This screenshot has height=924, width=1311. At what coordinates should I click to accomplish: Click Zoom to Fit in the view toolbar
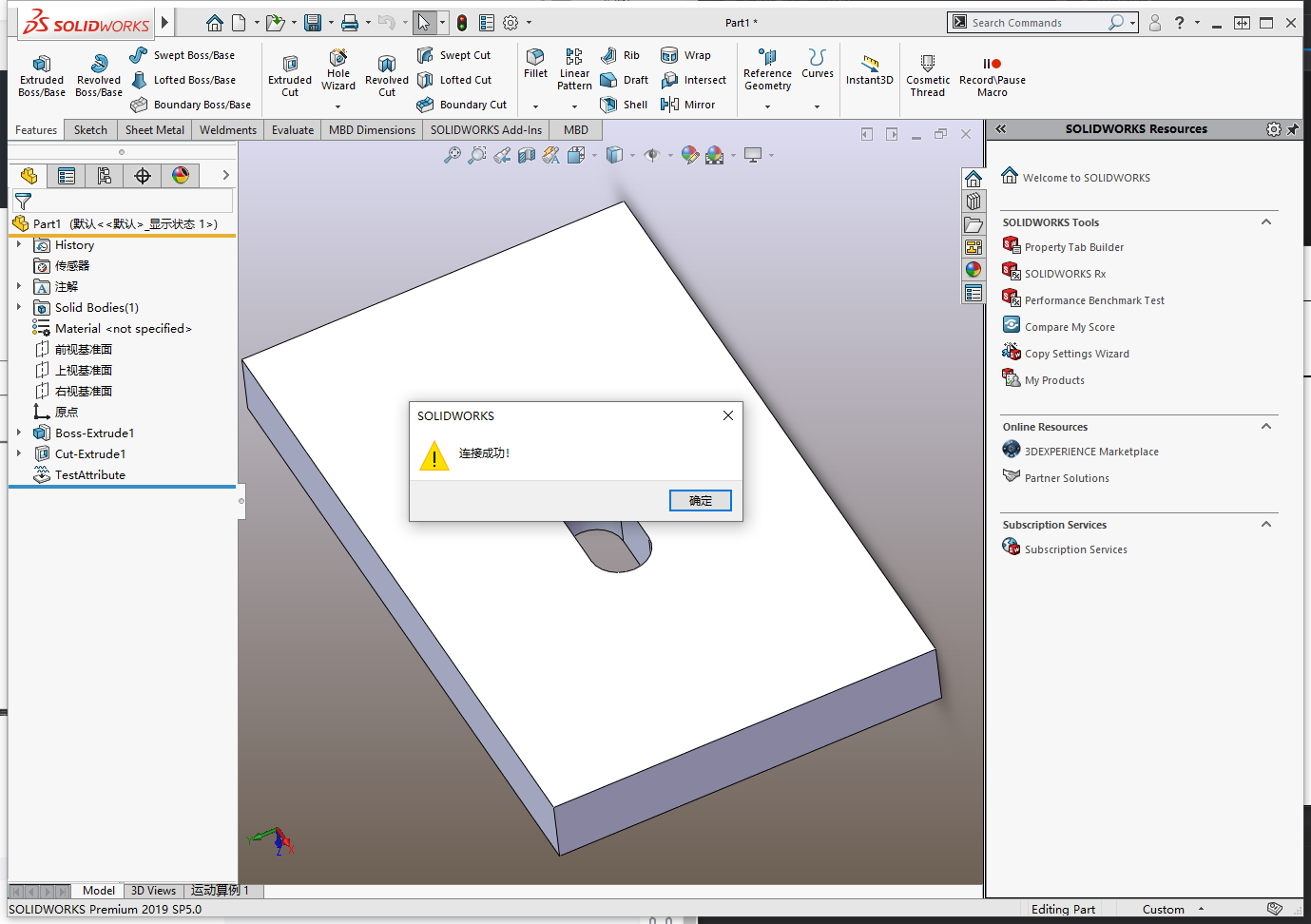tap(453, 154)
